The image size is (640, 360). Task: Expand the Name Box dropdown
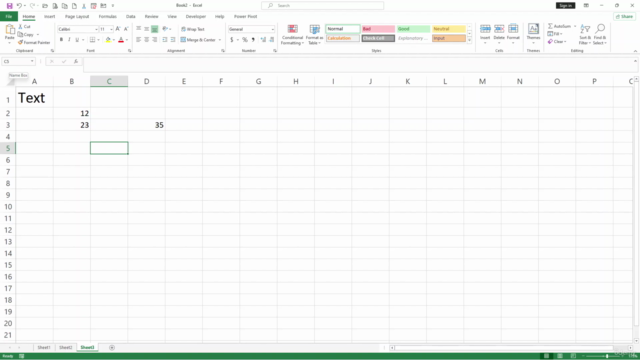32,61
